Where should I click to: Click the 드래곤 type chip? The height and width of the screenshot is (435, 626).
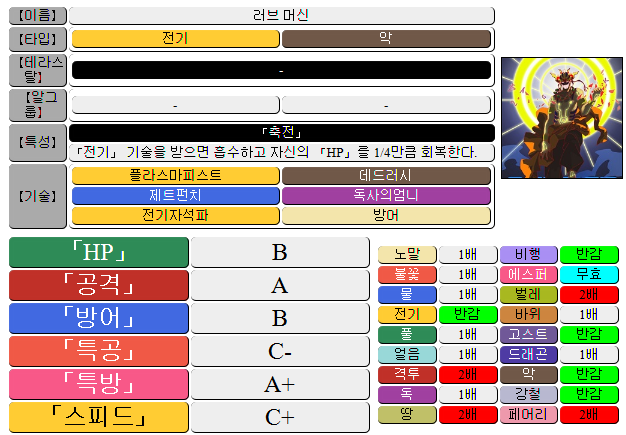pyautogui.click(x=528, y=354)
